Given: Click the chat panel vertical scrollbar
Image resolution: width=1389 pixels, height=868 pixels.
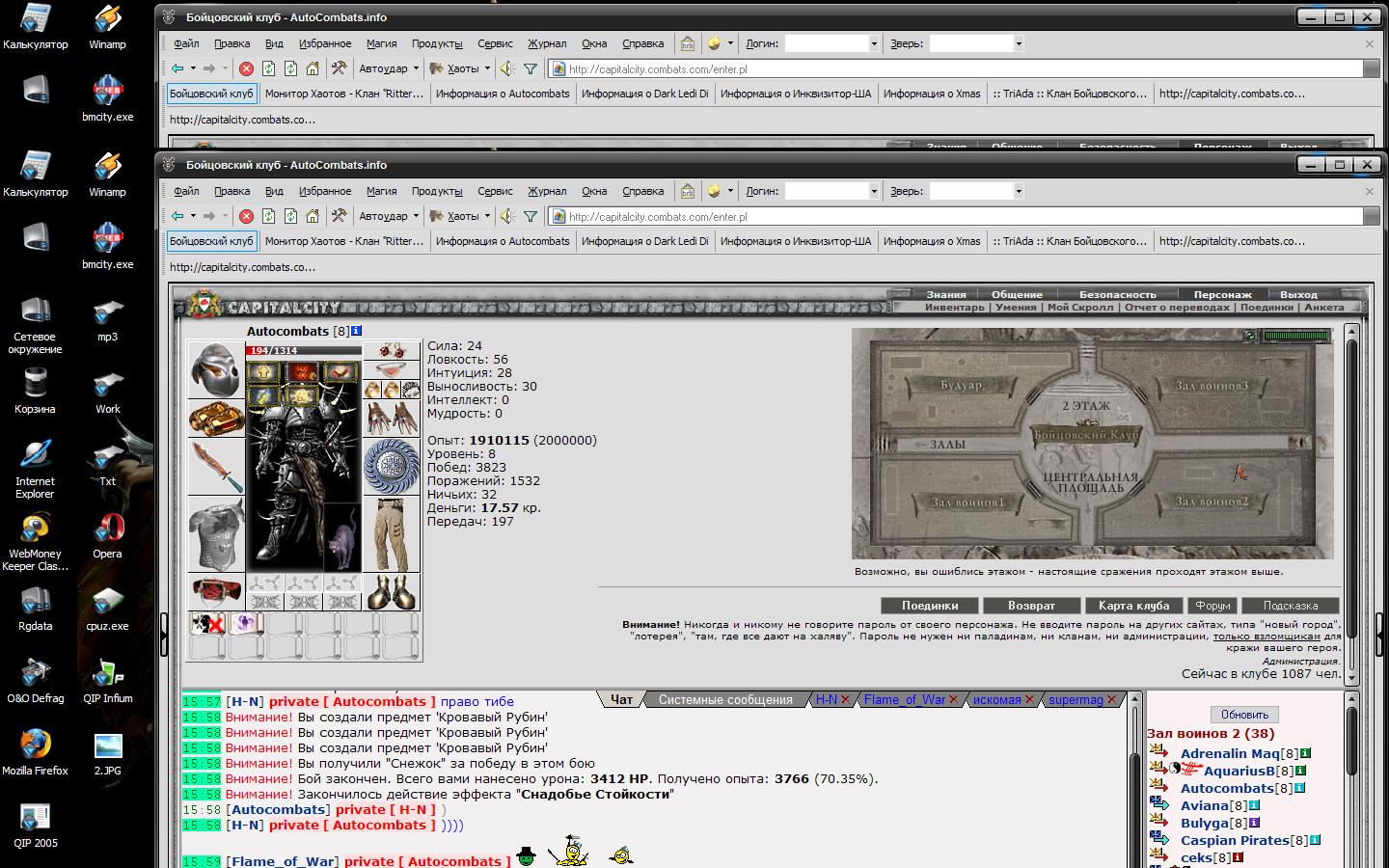Looking at the screenshot, I should [1135, 779].
